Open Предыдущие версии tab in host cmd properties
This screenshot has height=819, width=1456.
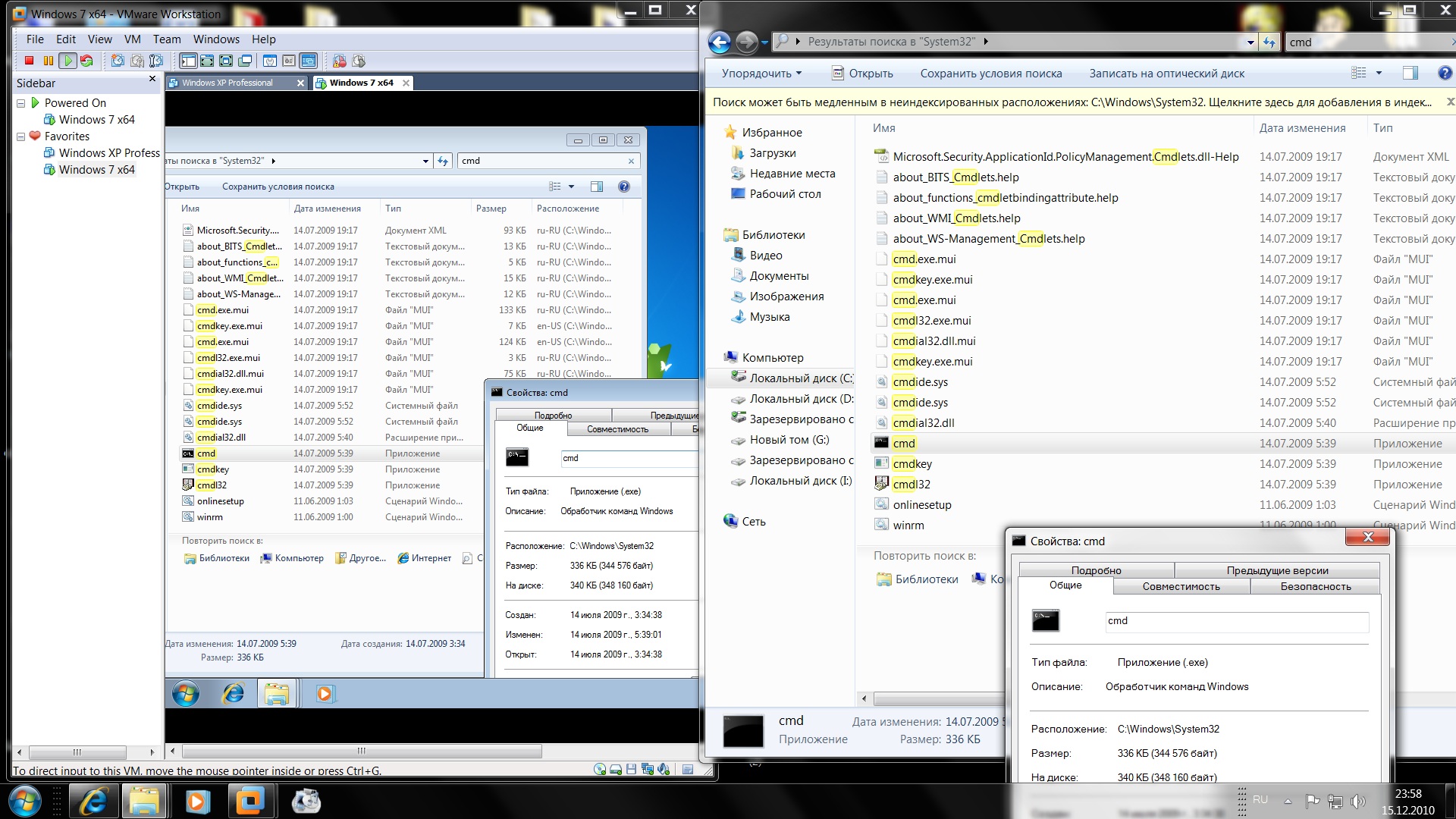tap(1277, 570)
